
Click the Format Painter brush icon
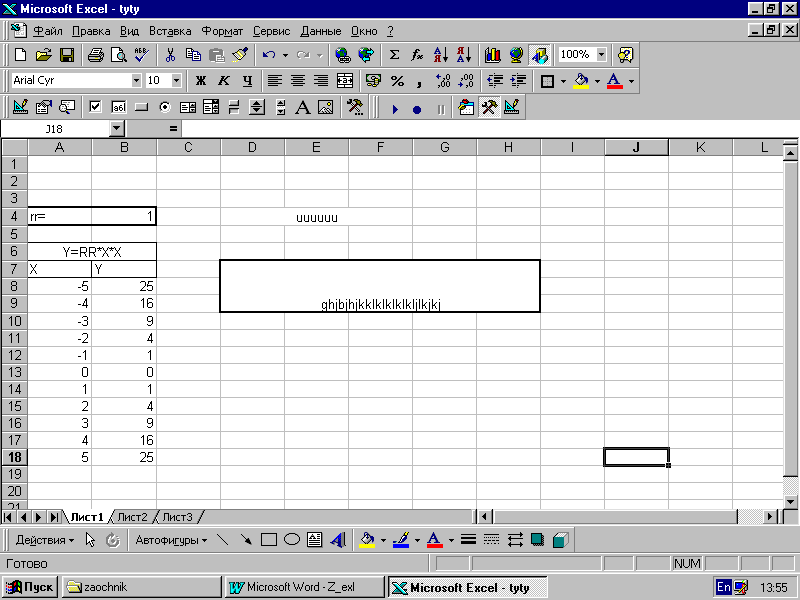pos(239,55)
